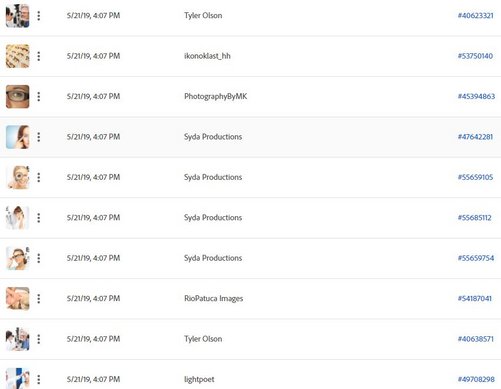The height and width of the screenshot is (389, 501).
Task: Open the three-dot menu for lightpoet row
Action: [x=39, y=379]
